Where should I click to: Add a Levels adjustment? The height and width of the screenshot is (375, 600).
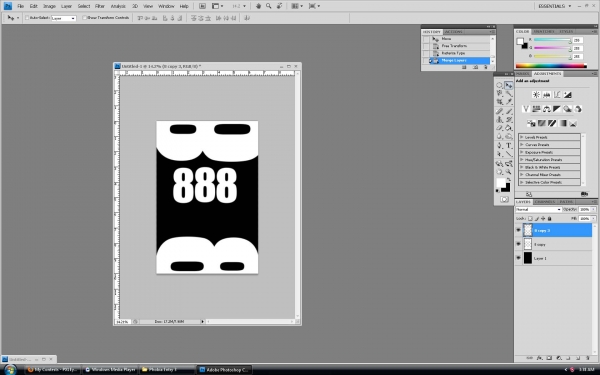[546, 95]
